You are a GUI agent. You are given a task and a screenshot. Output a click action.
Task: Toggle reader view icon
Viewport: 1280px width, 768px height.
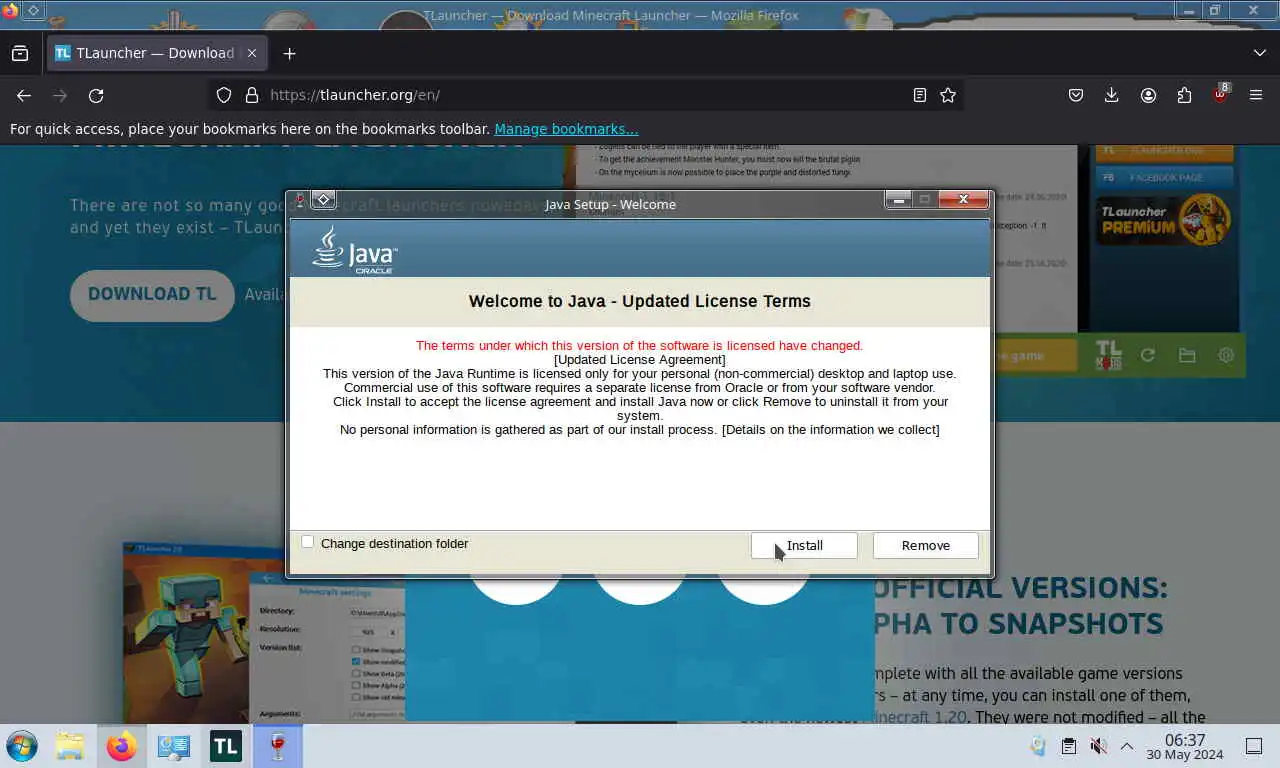pyautogui.click(x=919, y=95)
